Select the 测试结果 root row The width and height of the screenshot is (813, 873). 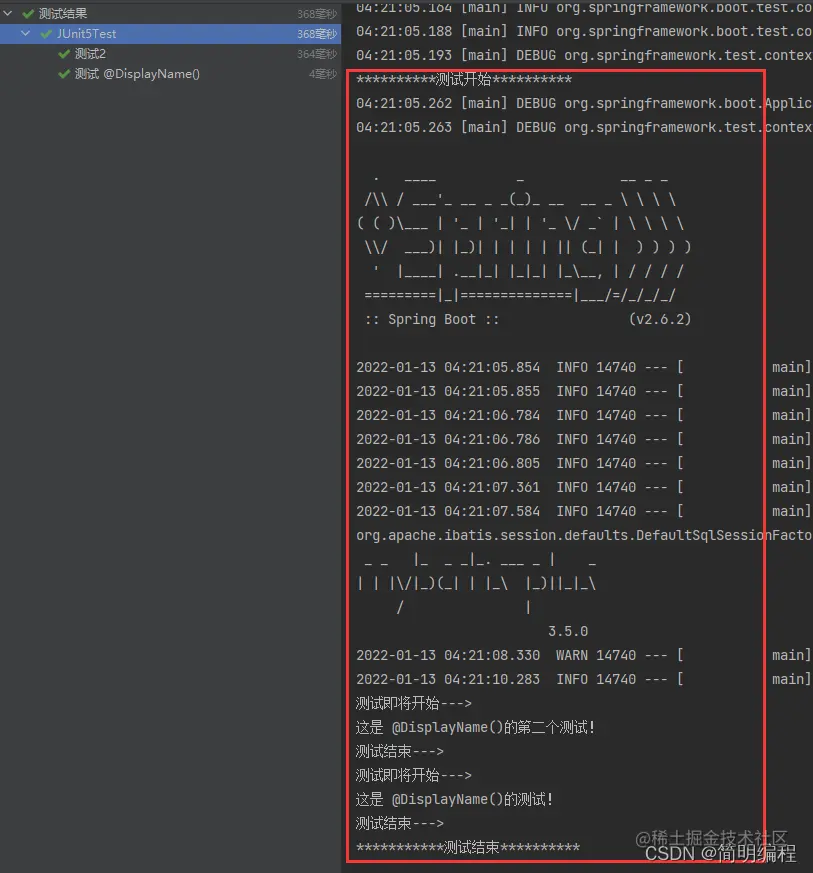tap(170, 13)
